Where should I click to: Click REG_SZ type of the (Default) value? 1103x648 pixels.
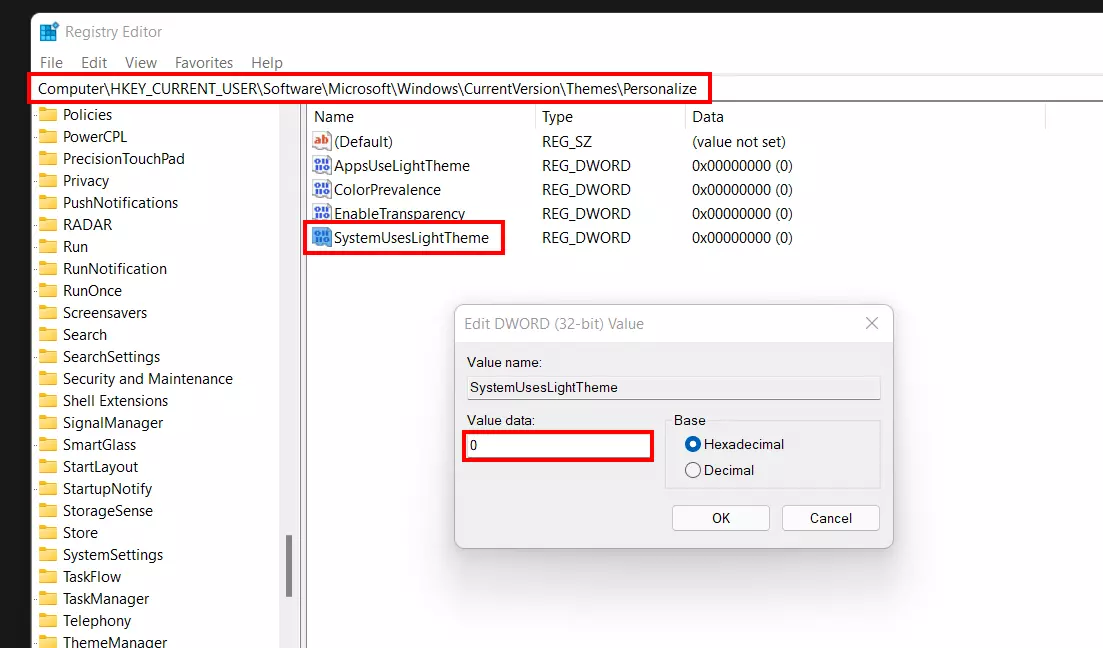pyautogui.click(x=566, y=141)
